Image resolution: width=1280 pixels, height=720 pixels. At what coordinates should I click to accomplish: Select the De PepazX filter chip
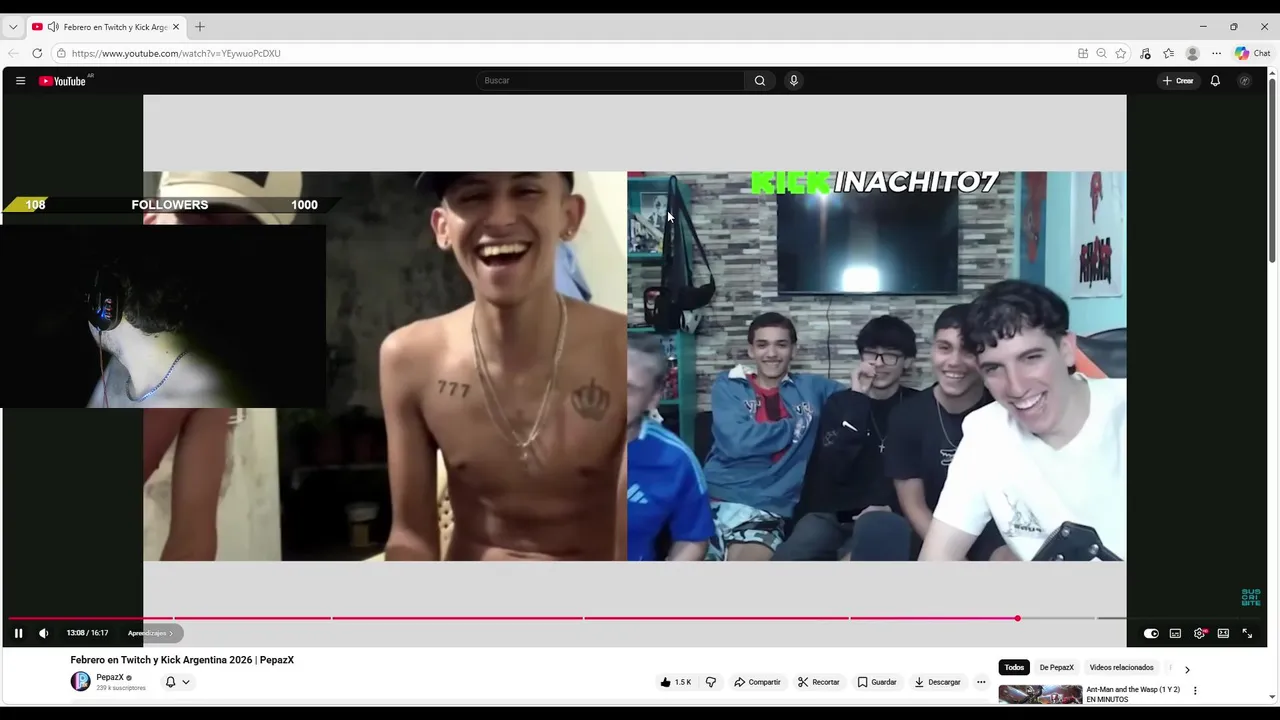click(x=1056, y=667)
